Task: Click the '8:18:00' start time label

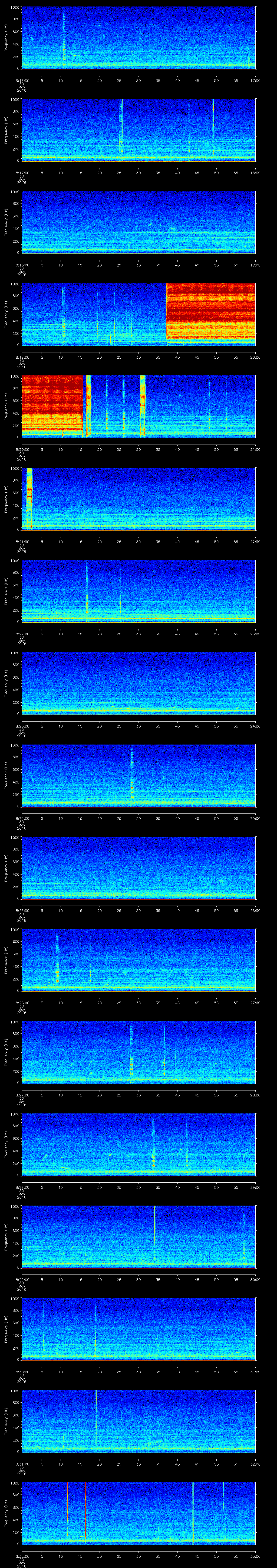Action: pos(22,265)
